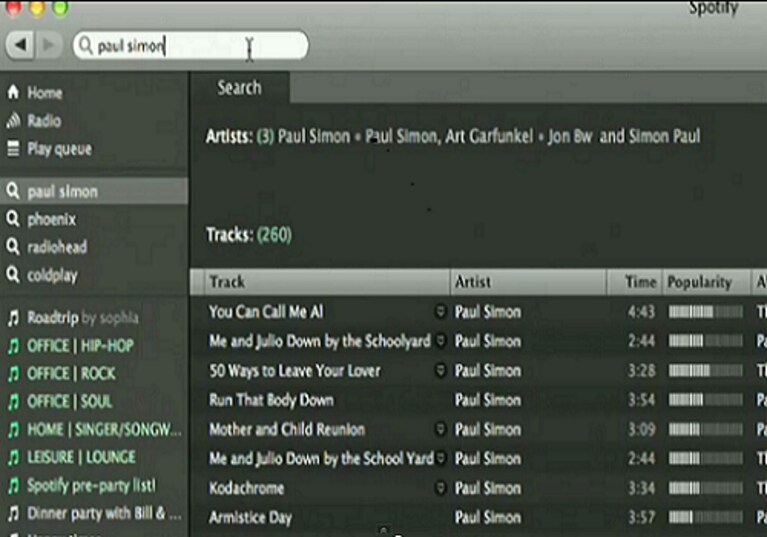
Task: Click the 3:09 time value
Action: (x=641, y=429)
